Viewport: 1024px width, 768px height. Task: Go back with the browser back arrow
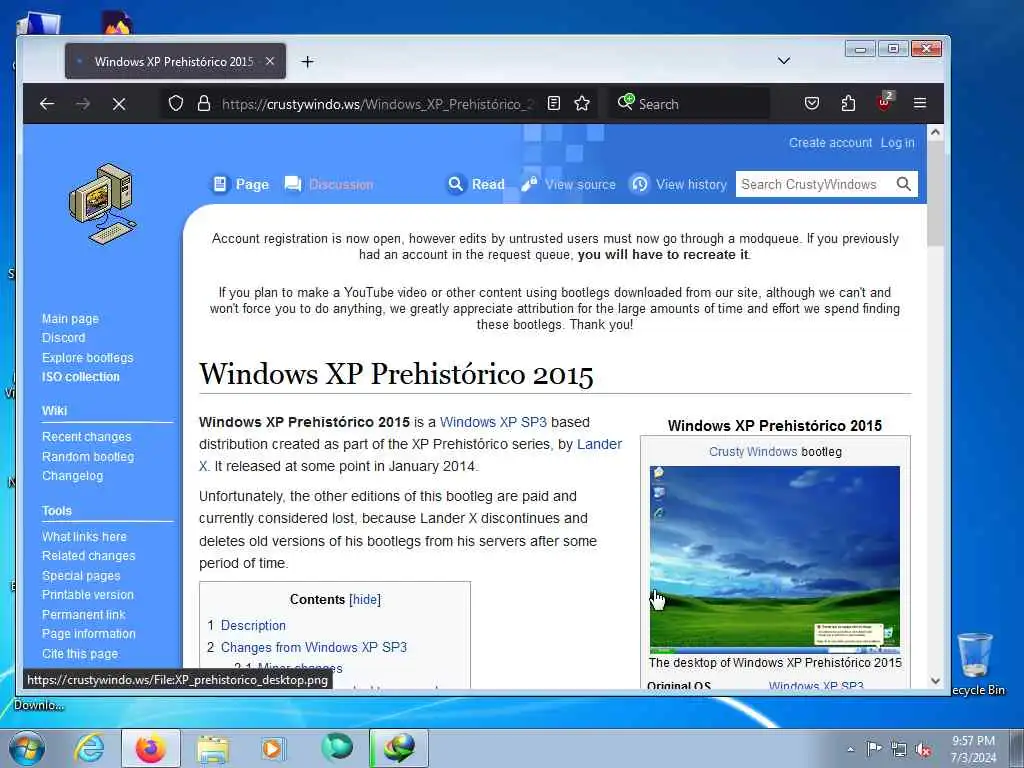click(x=47, y=104)
